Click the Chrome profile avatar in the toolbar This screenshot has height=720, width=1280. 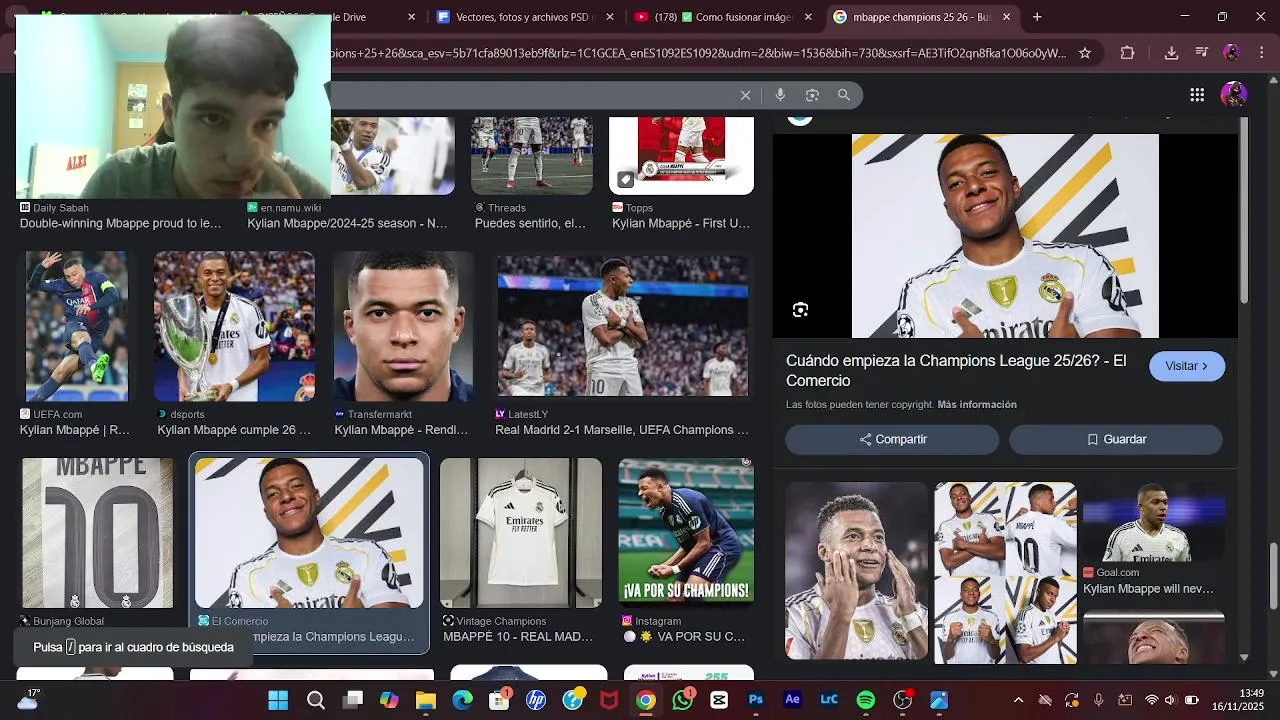(1232, 53)
